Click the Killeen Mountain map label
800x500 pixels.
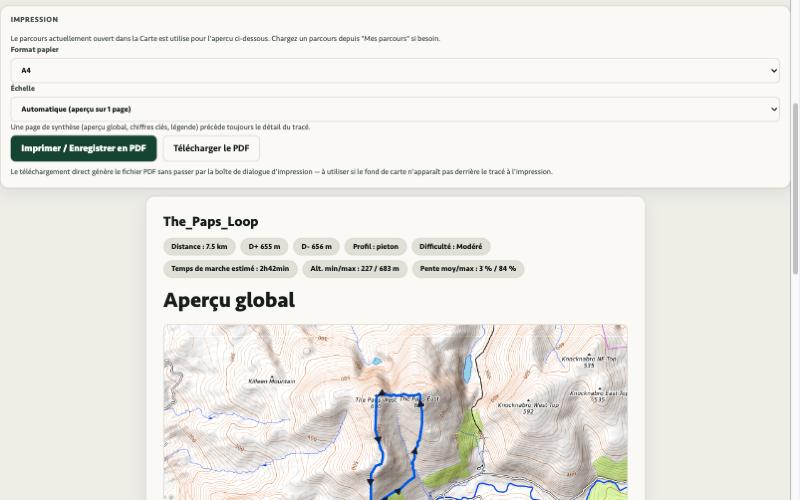[x=271, y=381]
